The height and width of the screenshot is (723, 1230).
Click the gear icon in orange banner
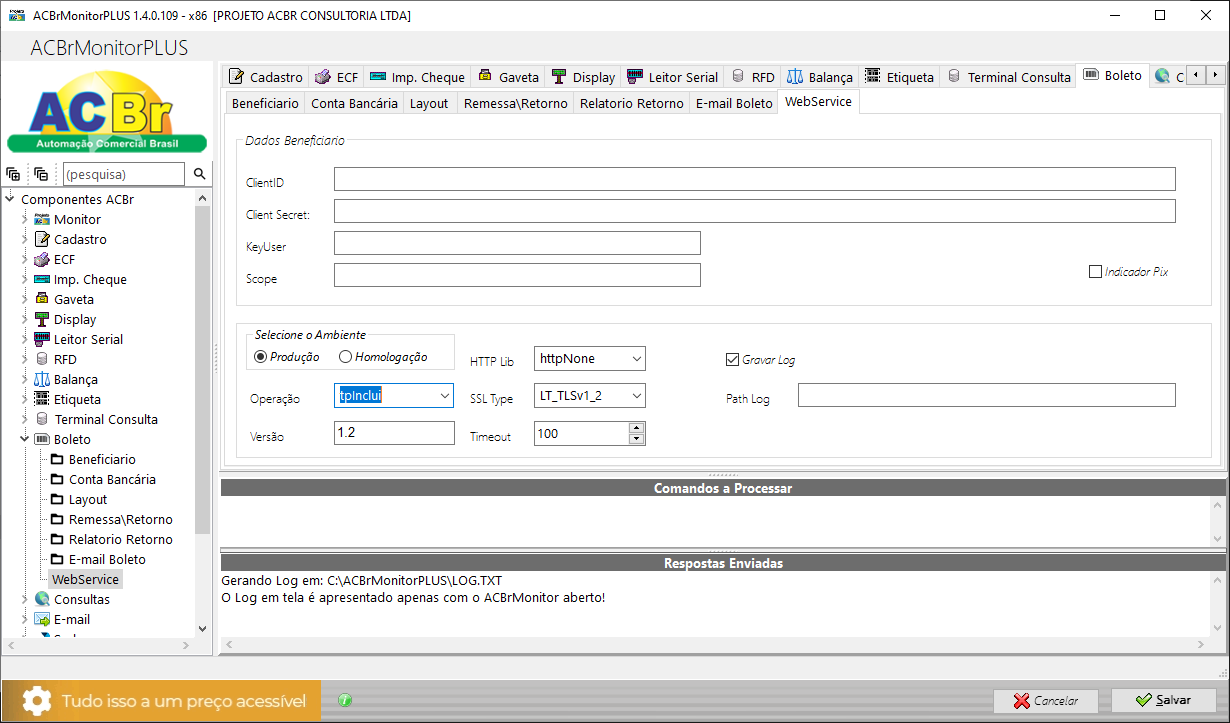(37, 700)
